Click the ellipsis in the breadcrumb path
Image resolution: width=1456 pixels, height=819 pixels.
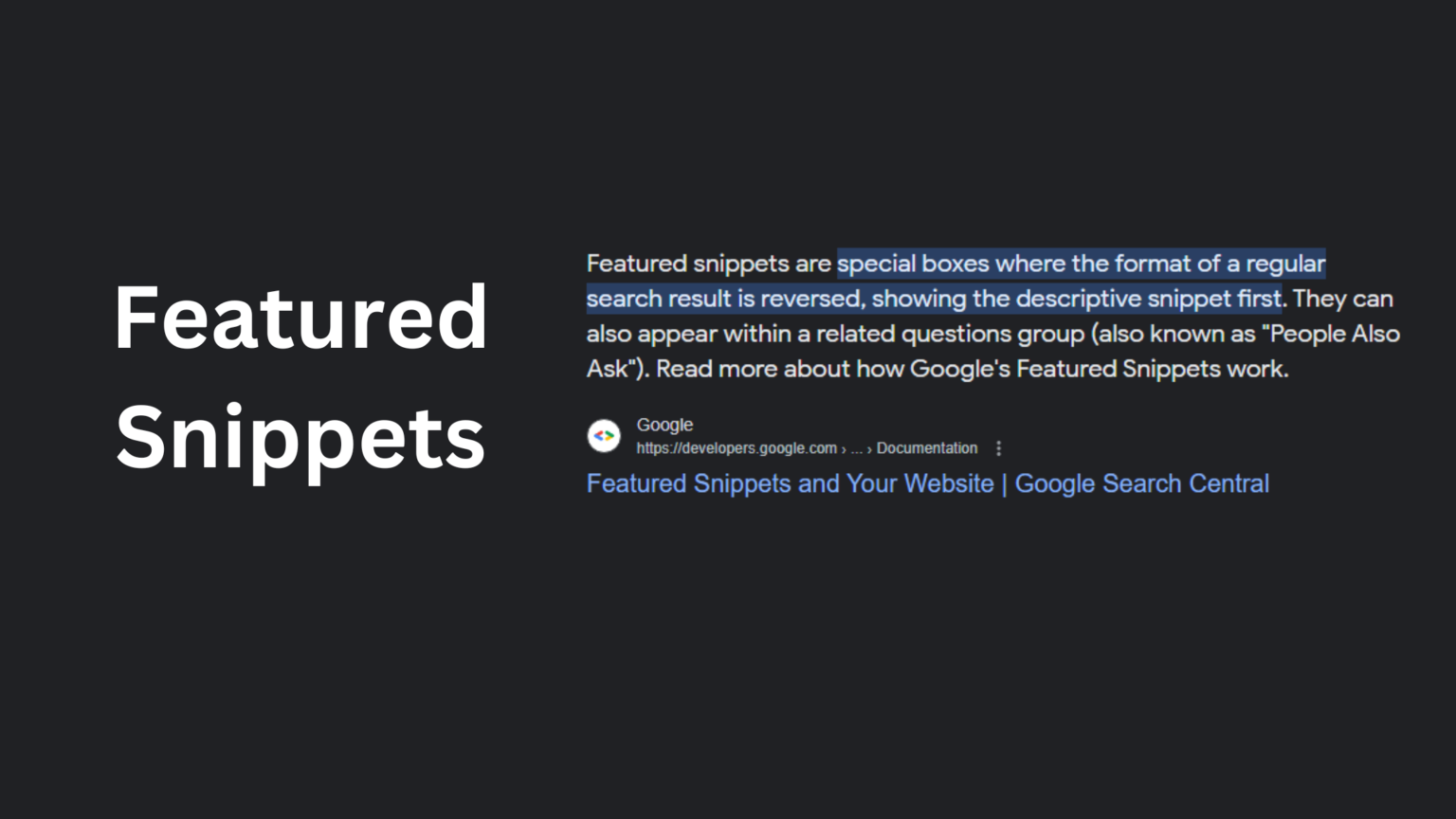point(856,448)
